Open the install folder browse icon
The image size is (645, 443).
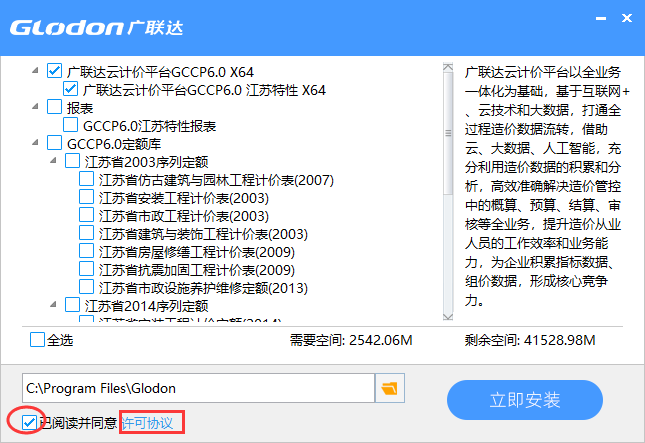pos(390,388)
